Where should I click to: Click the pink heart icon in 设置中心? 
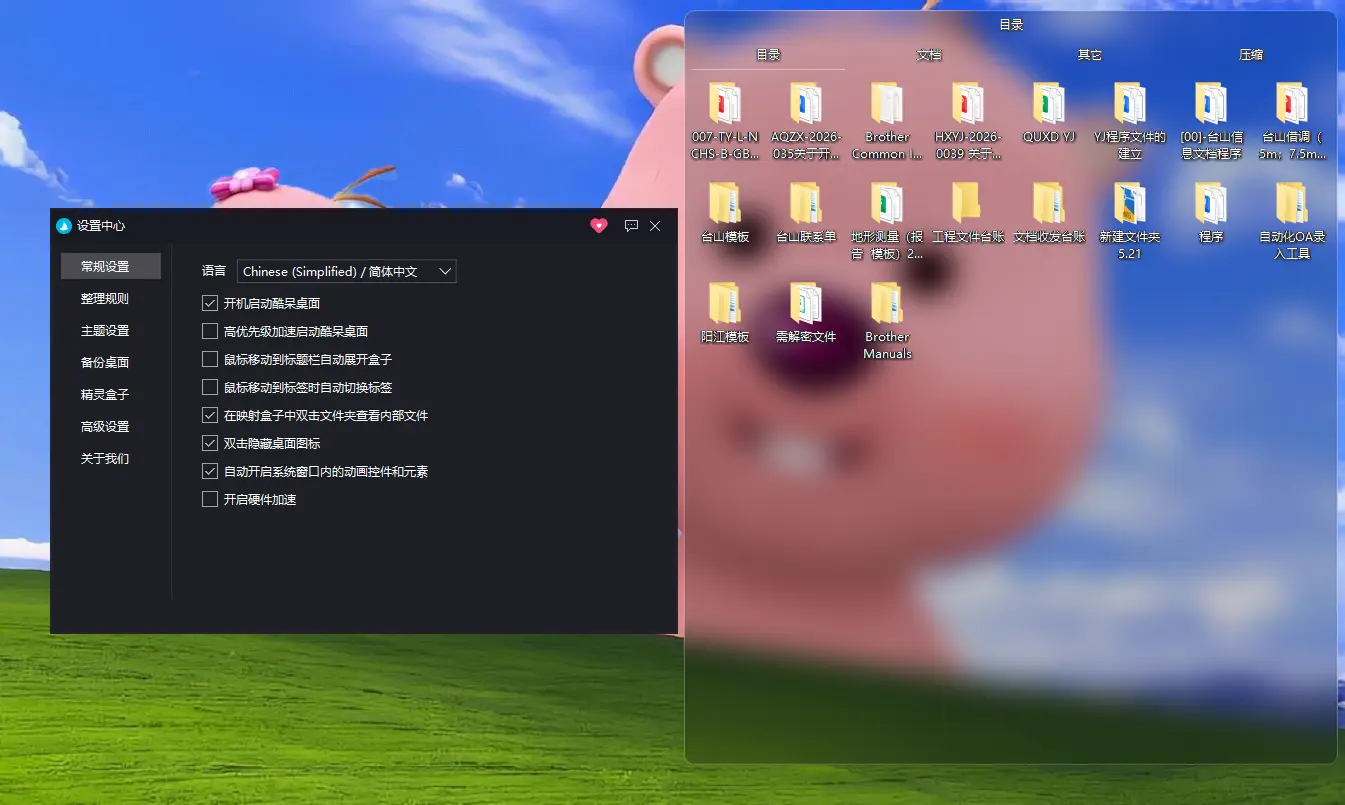pos(599,226)
